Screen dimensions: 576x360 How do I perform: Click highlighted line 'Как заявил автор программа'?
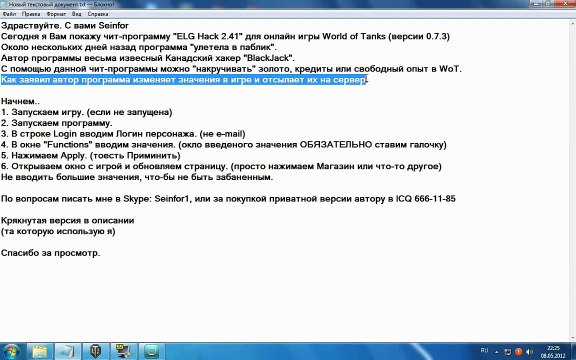tap(184, 80)
